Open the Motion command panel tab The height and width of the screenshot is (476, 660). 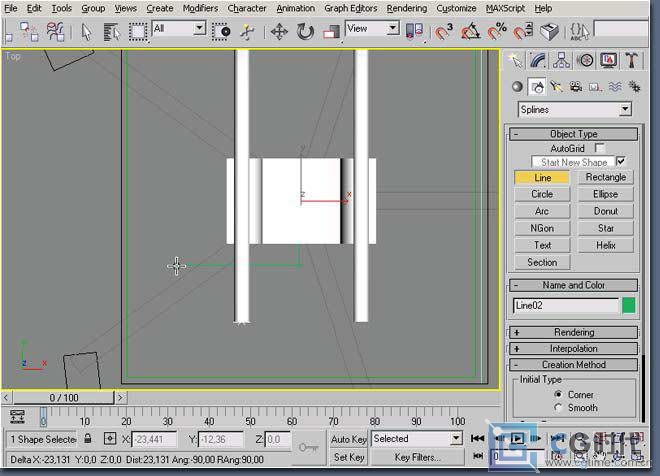click(x=585, y=61)
